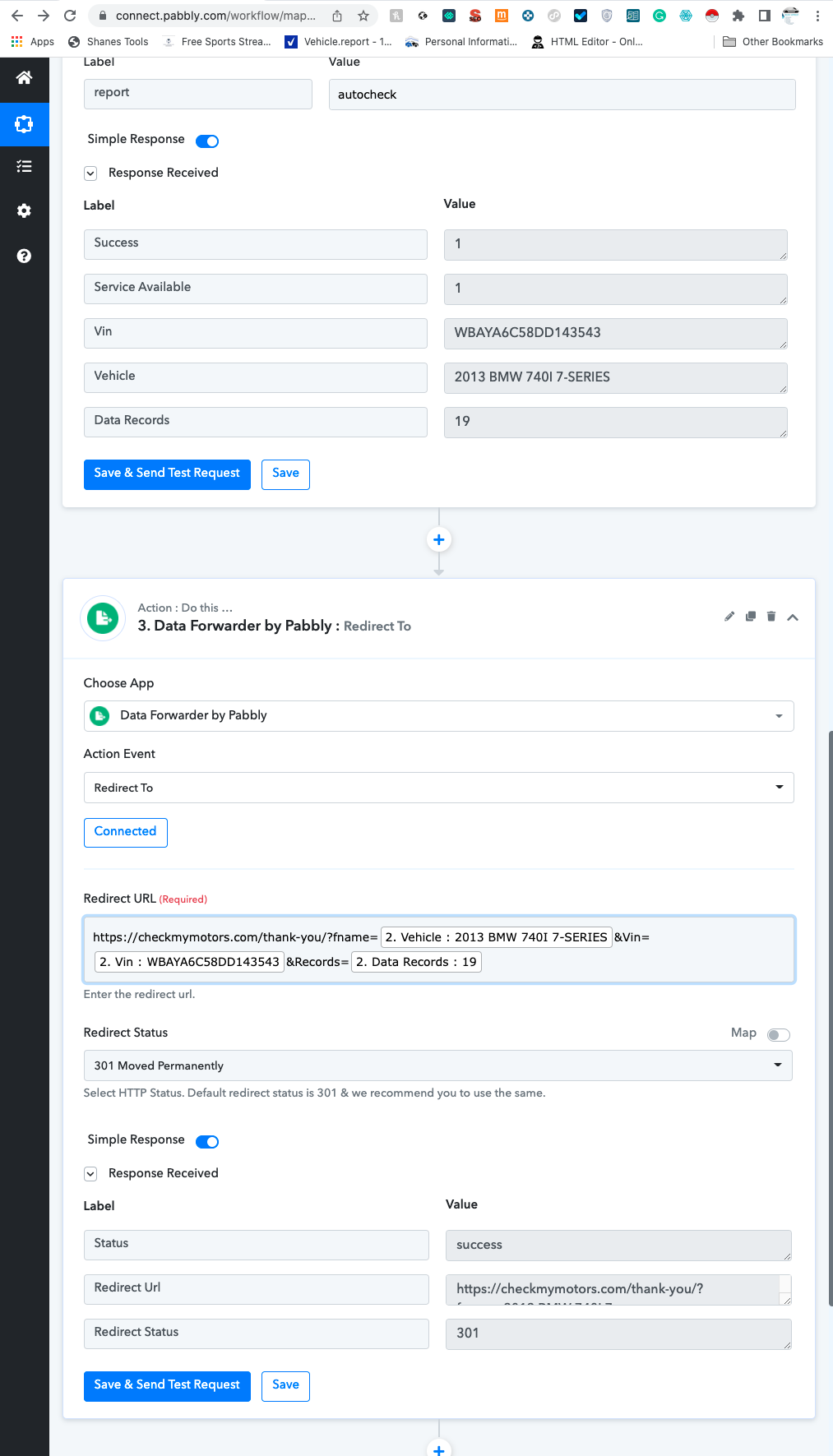Click the Vin value WBAYA6C58DD143543
833x1456 pixels.
[x=616, y=334]
